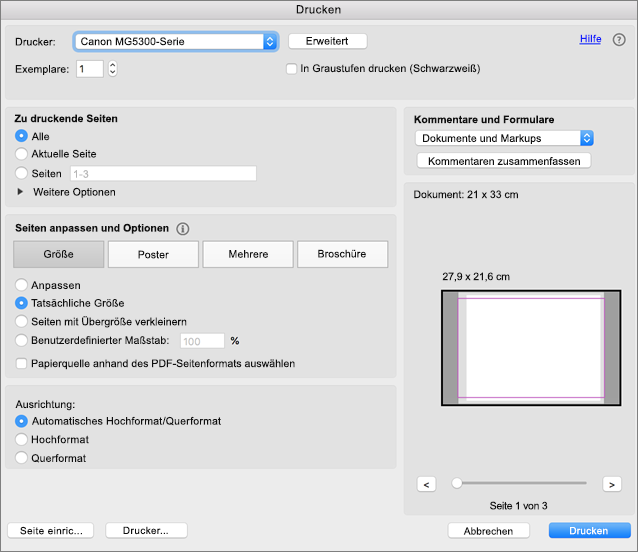Select Automatisches Hochformat/Querformat orientation

[21, 421]
